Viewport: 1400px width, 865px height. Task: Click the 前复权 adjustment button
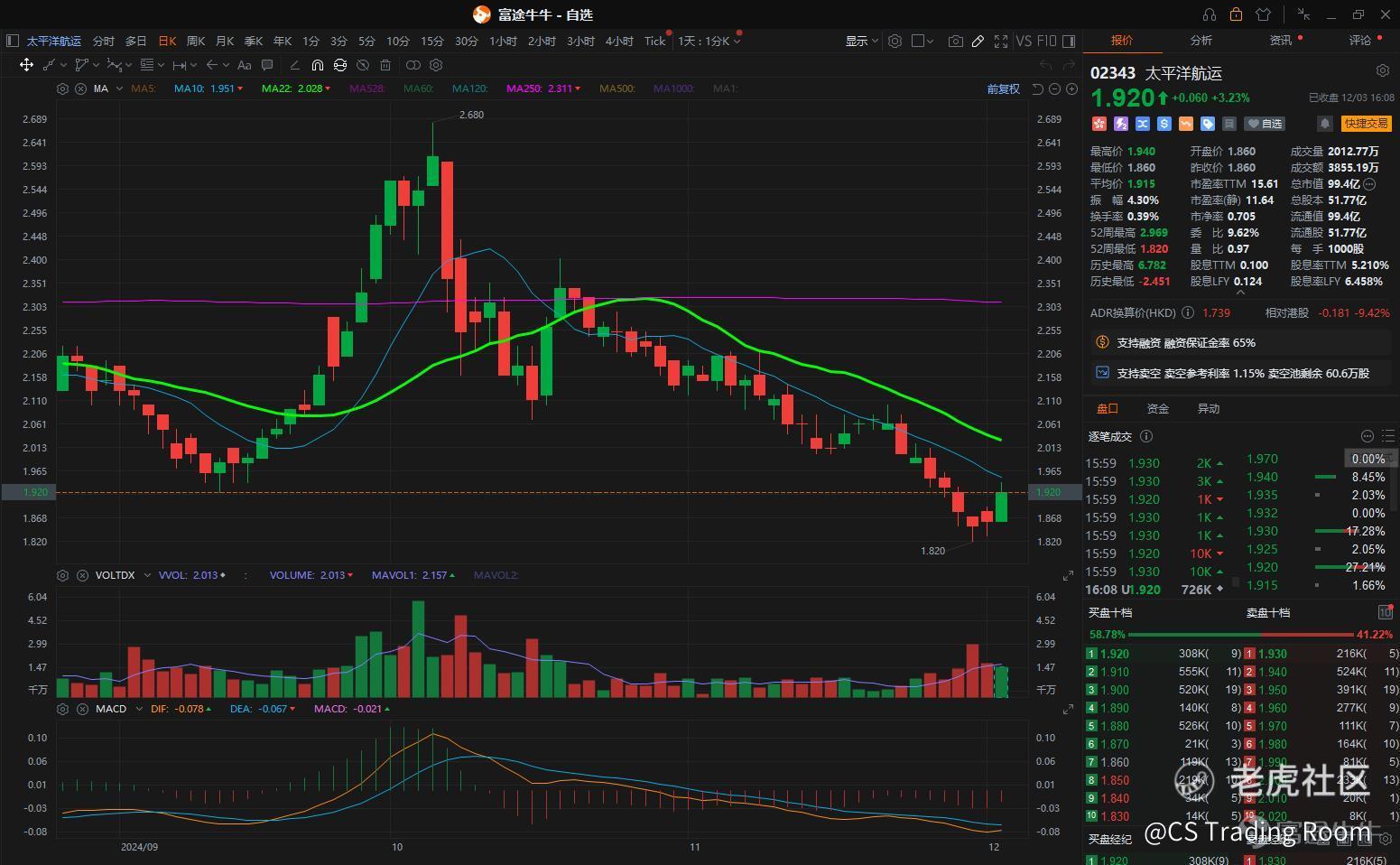1003,88
